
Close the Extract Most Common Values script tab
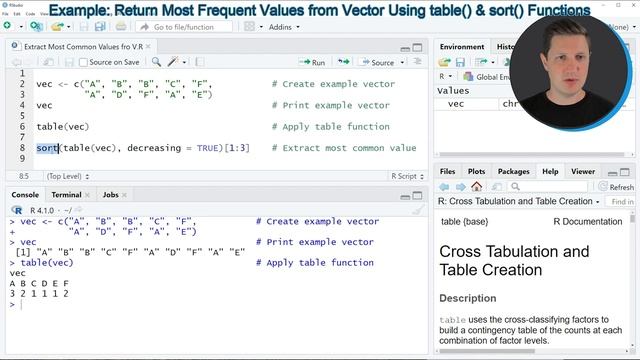coord(148,47)
